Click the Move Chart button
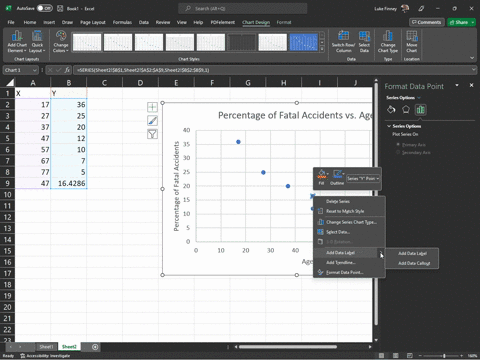This screenshot has height=360, width=480. coord(412,42)
